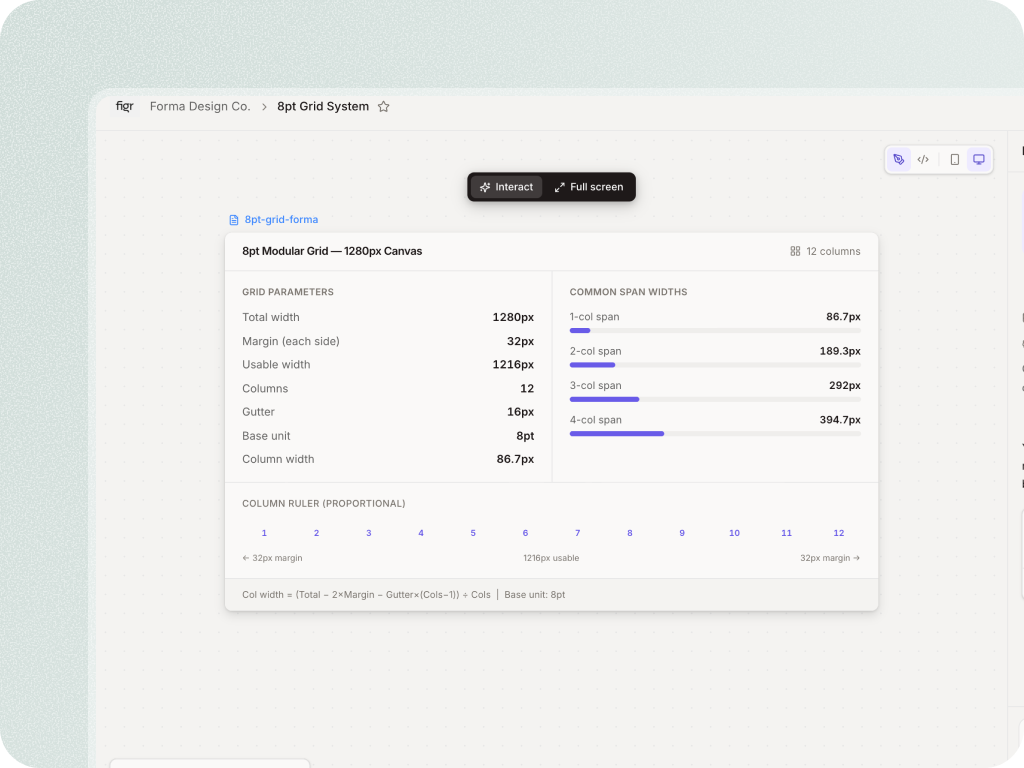This screenshot has height=768, width=1024.
Task: Click the Columns value 12
Action: [527, 389]
